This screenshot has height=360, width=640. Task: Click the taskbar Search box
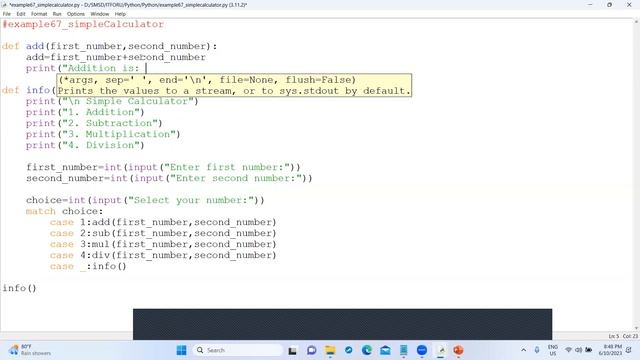coord(238,350)
